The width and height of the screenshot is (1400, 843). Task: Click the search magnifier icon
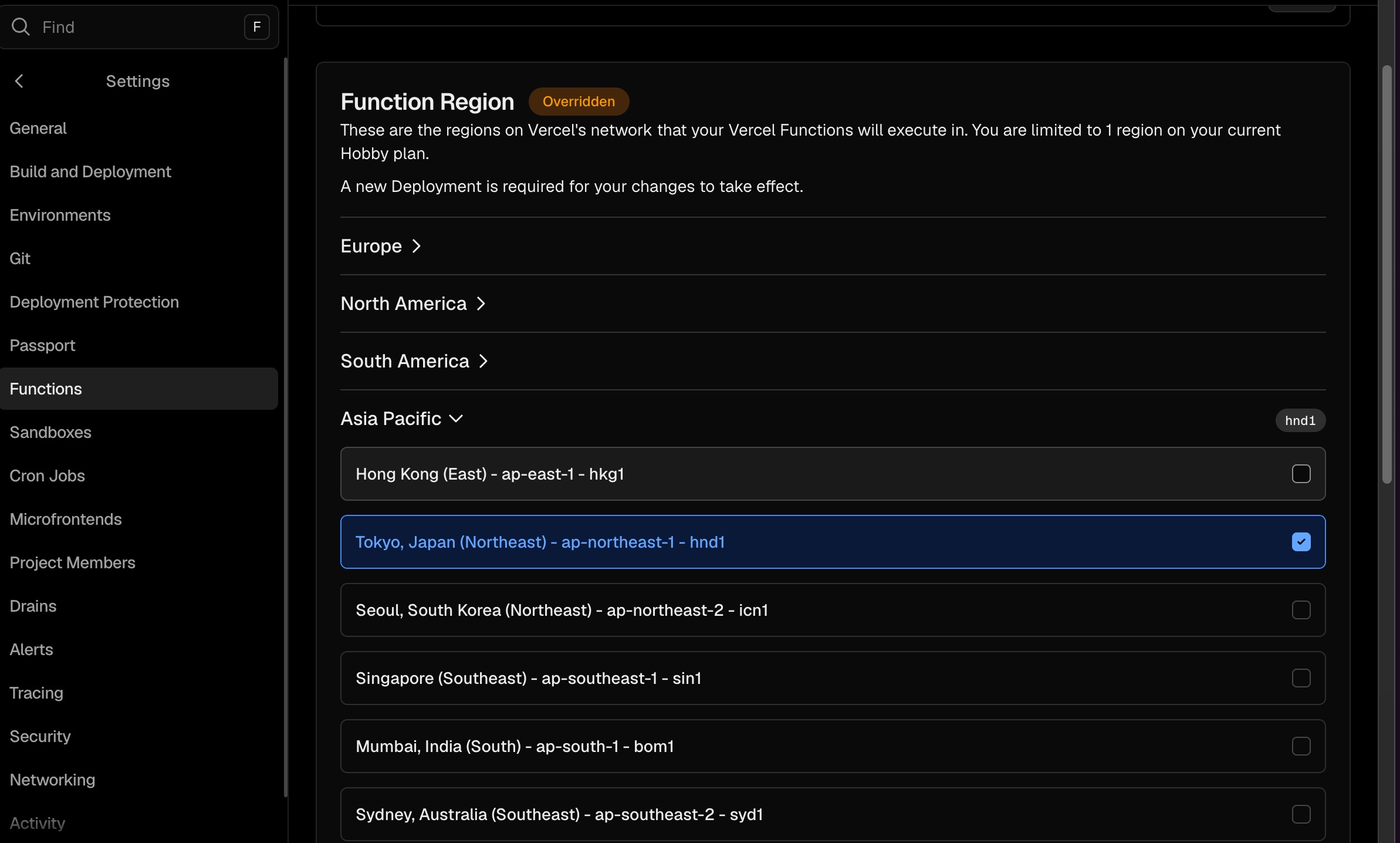tap(21, 26)
